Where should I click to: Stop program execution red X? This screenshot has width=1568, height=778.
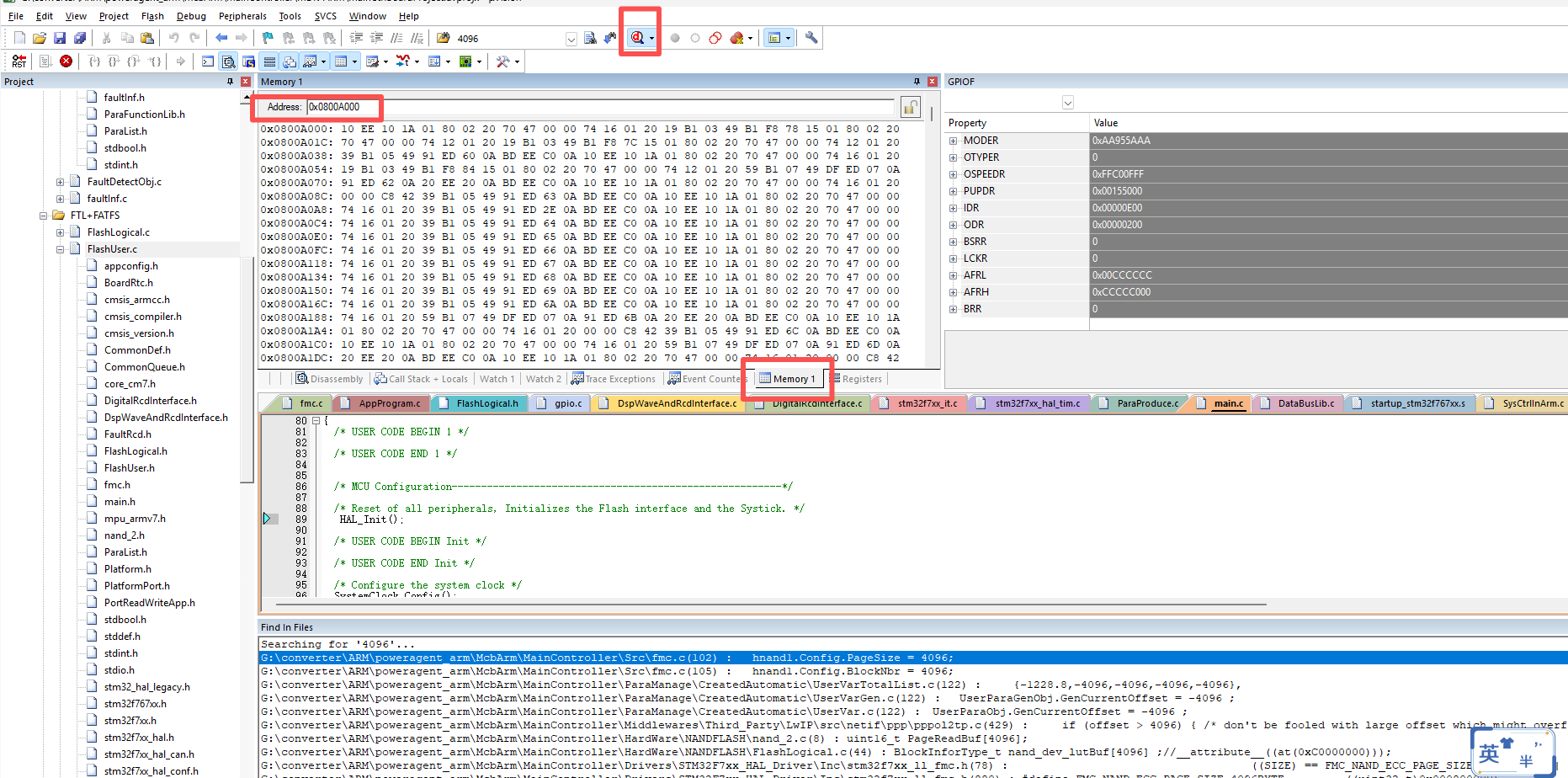pos(66,61)
